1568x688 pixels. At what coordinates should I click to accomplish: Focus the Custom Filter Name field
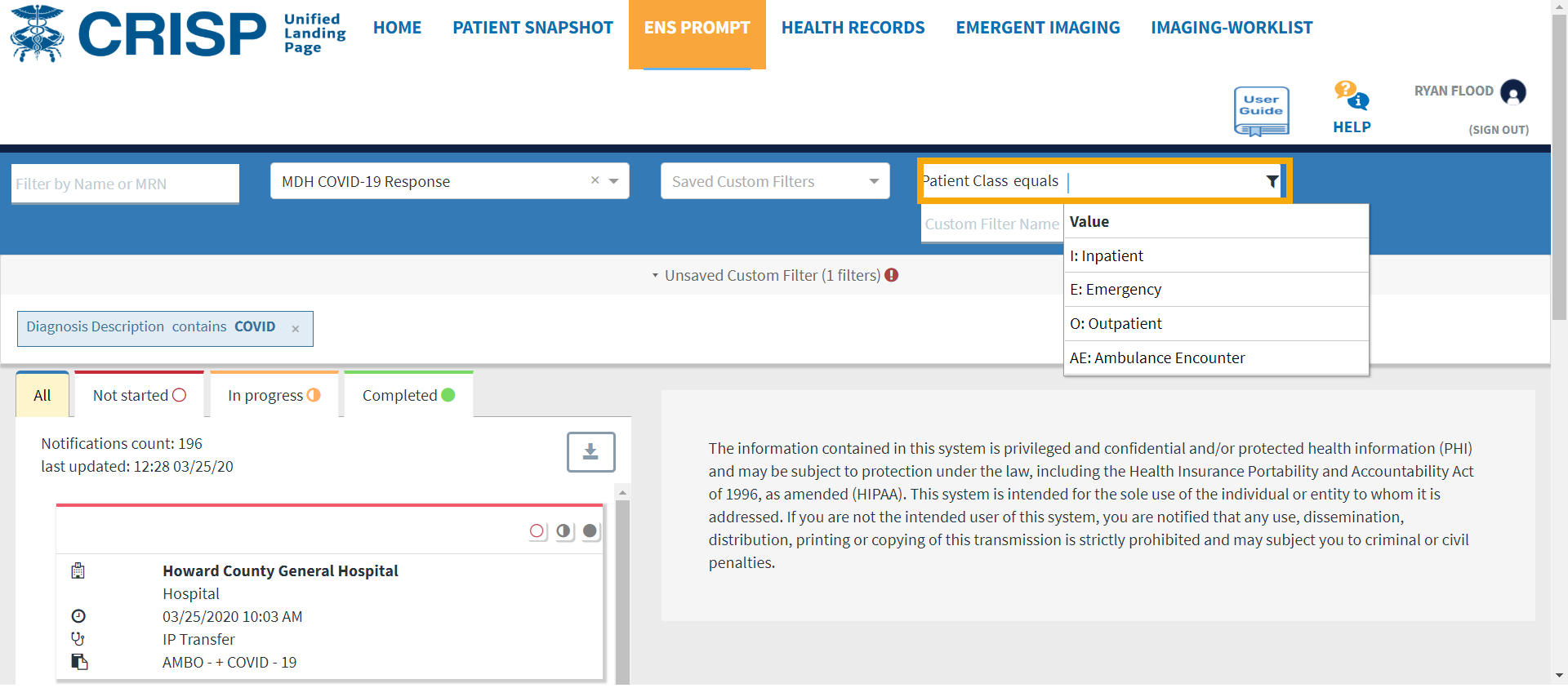tap(992, 224)
